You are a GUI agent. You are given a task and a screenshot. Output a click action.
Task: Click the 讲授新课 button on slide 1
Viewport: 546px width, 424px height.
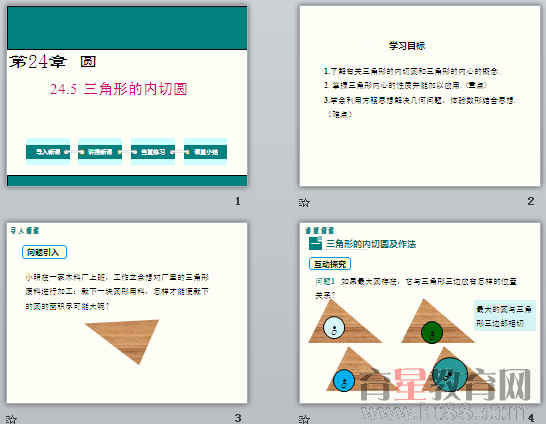pos(100,152)
